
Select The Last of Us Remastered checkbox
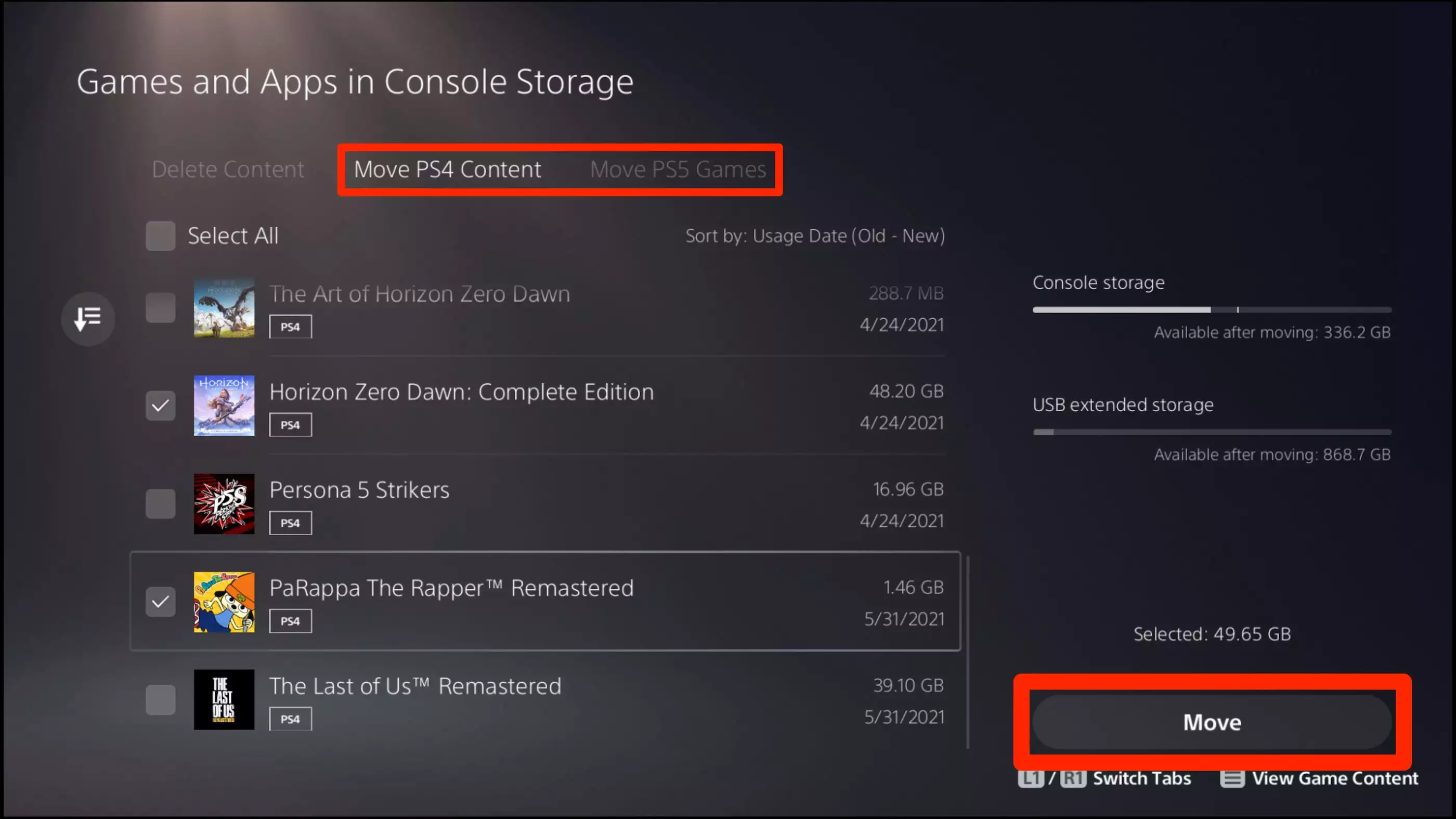click(x=161, y=700)
